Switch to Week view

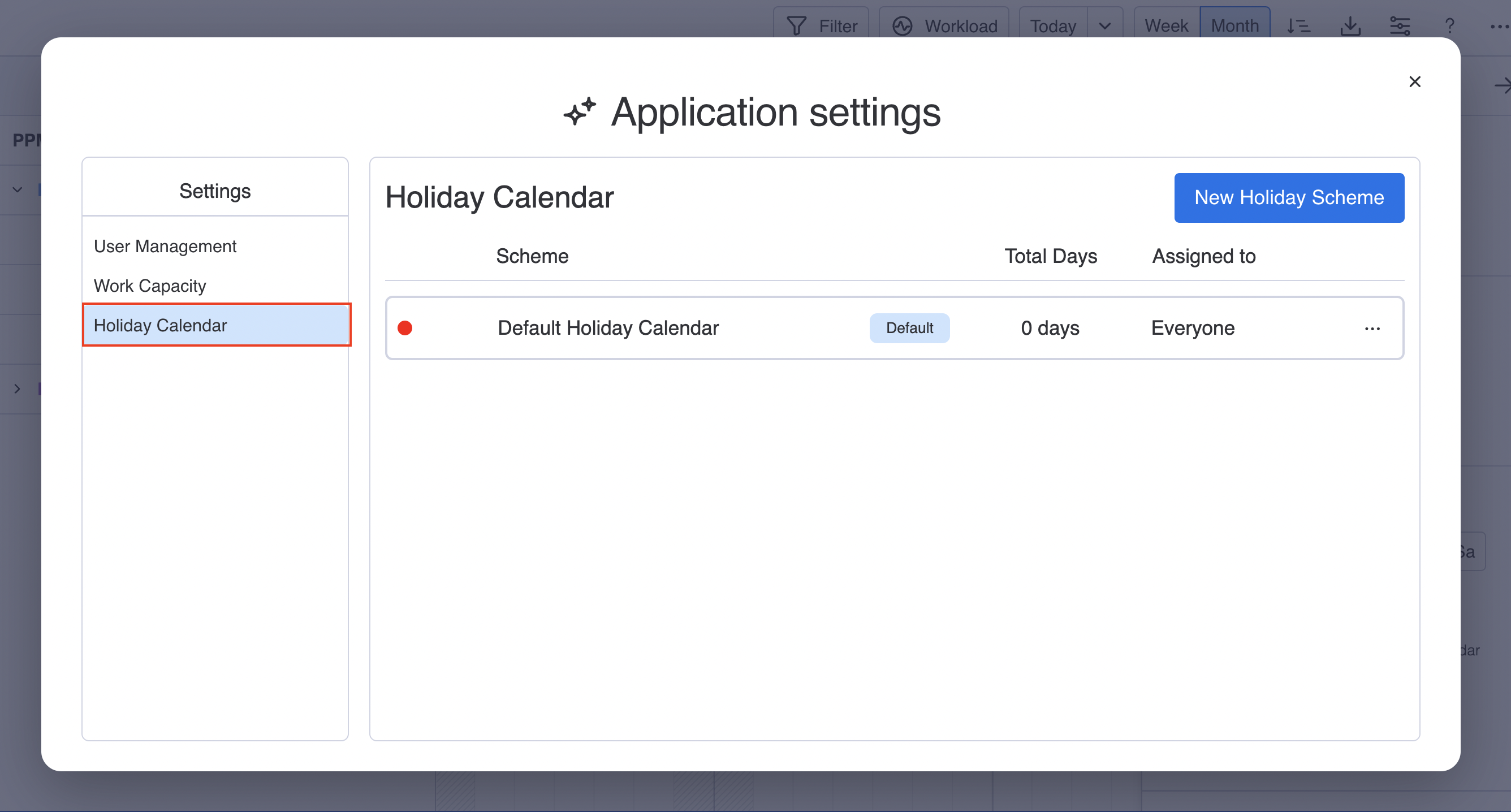click(x=1166, y=26)
